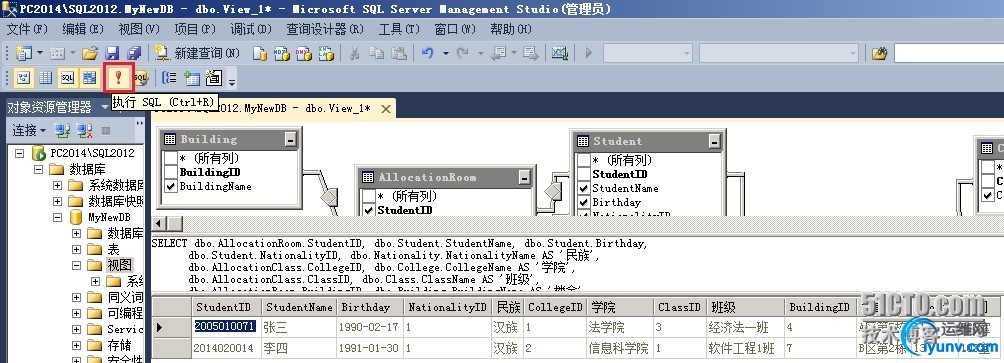Open the 文件(F) menu
1004x363 pixels.
pyautogui.click(x=27, y=29)
